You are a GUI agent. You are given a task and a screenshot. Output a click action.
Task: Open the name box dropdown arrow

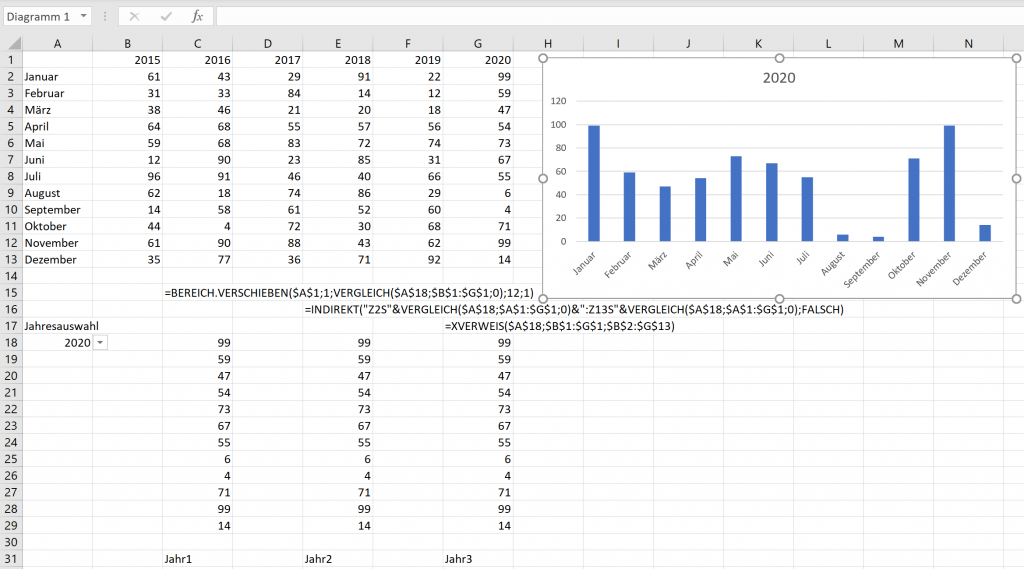coord(82,17)
